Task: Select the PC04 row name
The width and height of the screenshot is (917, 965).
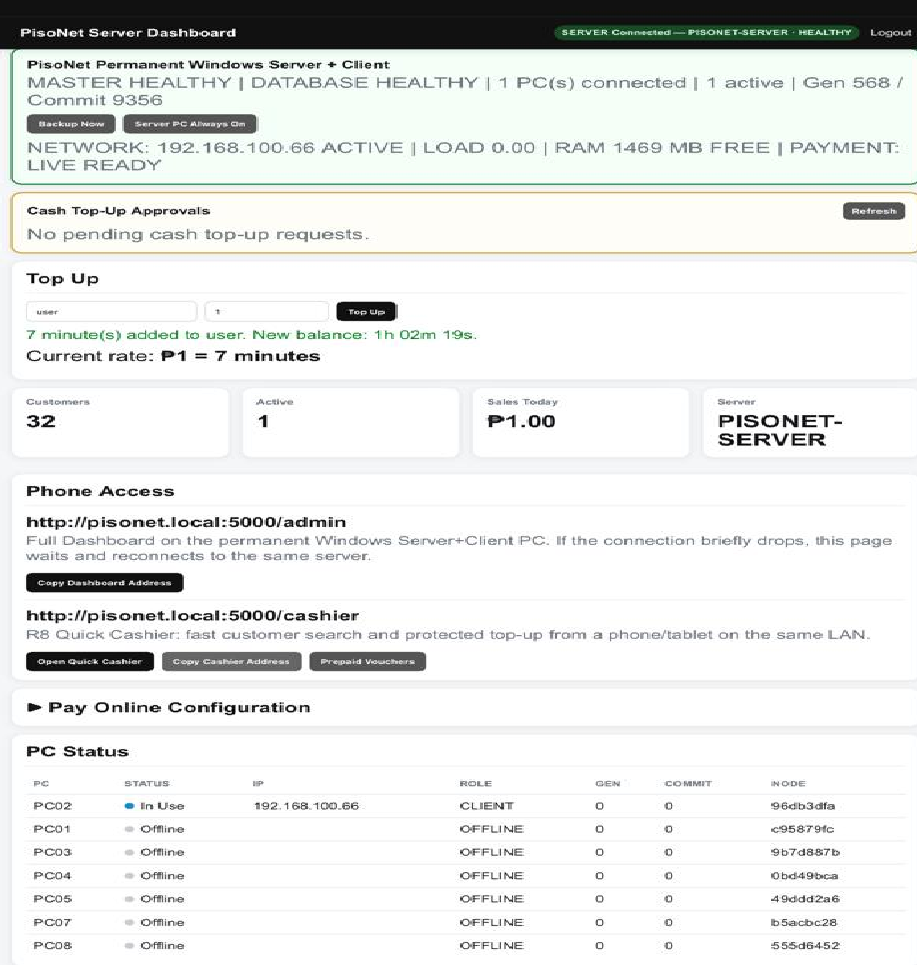Action: (x=52, y=875)
